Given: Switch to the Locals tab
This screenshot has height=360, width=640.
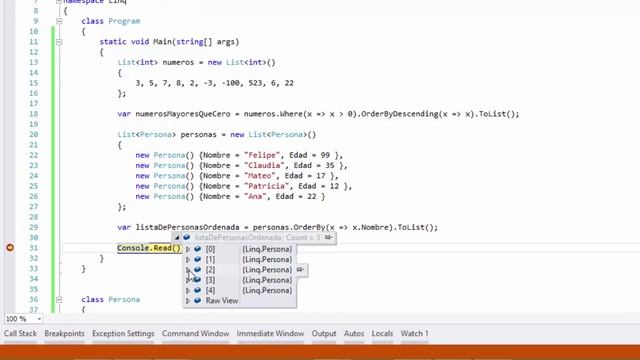Looking at the screenshot, I should coord(382,333).
